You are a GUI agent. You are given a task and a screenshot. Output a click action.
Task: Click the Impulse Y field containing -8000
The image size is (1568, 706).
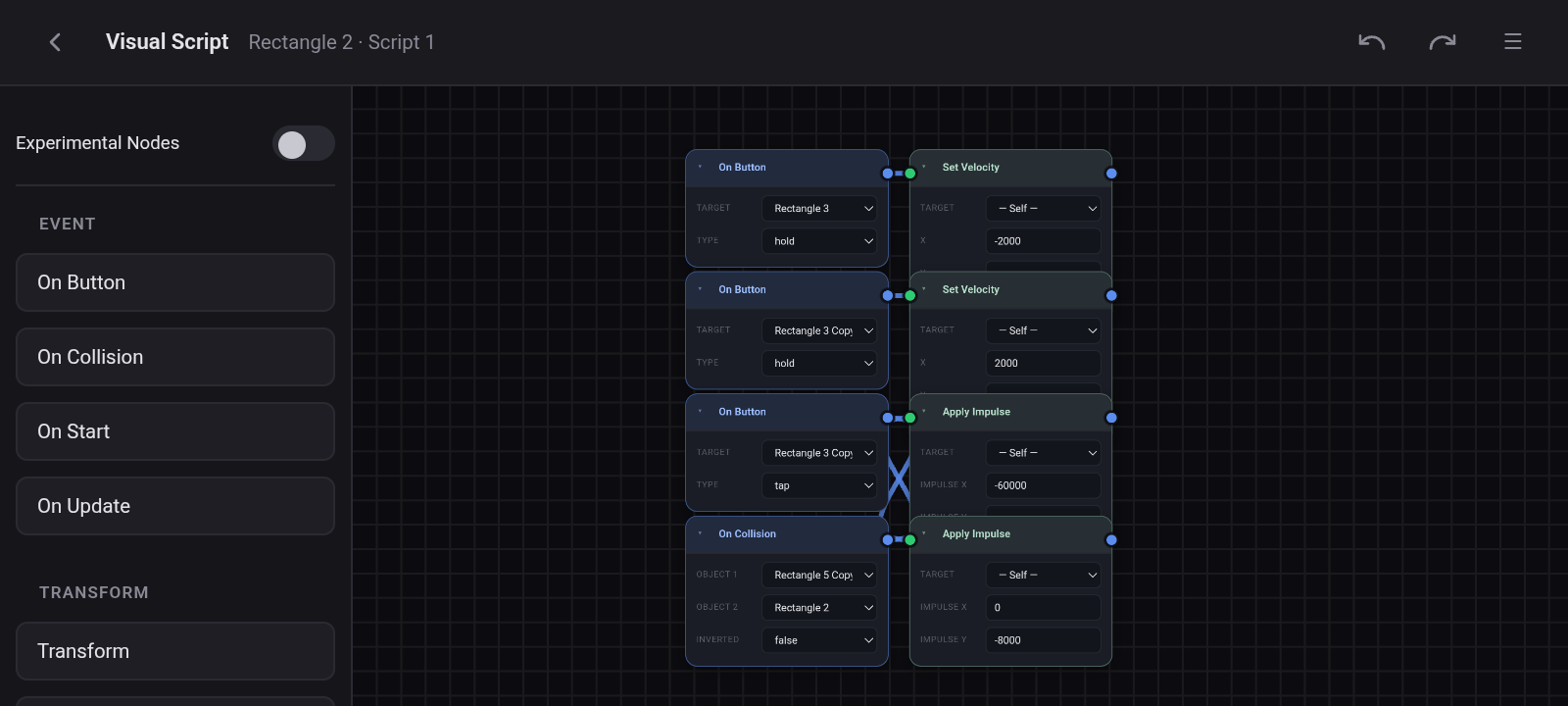pos(1043,639)
